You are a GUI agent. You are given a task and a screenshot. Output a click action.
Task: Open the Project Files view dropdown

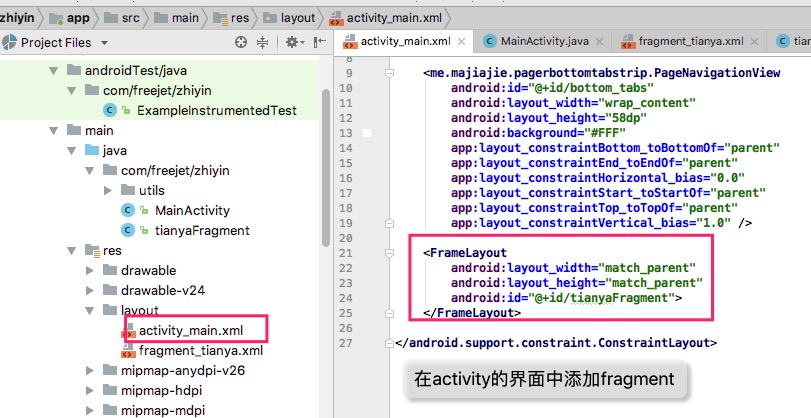click(x=104, y=43)
